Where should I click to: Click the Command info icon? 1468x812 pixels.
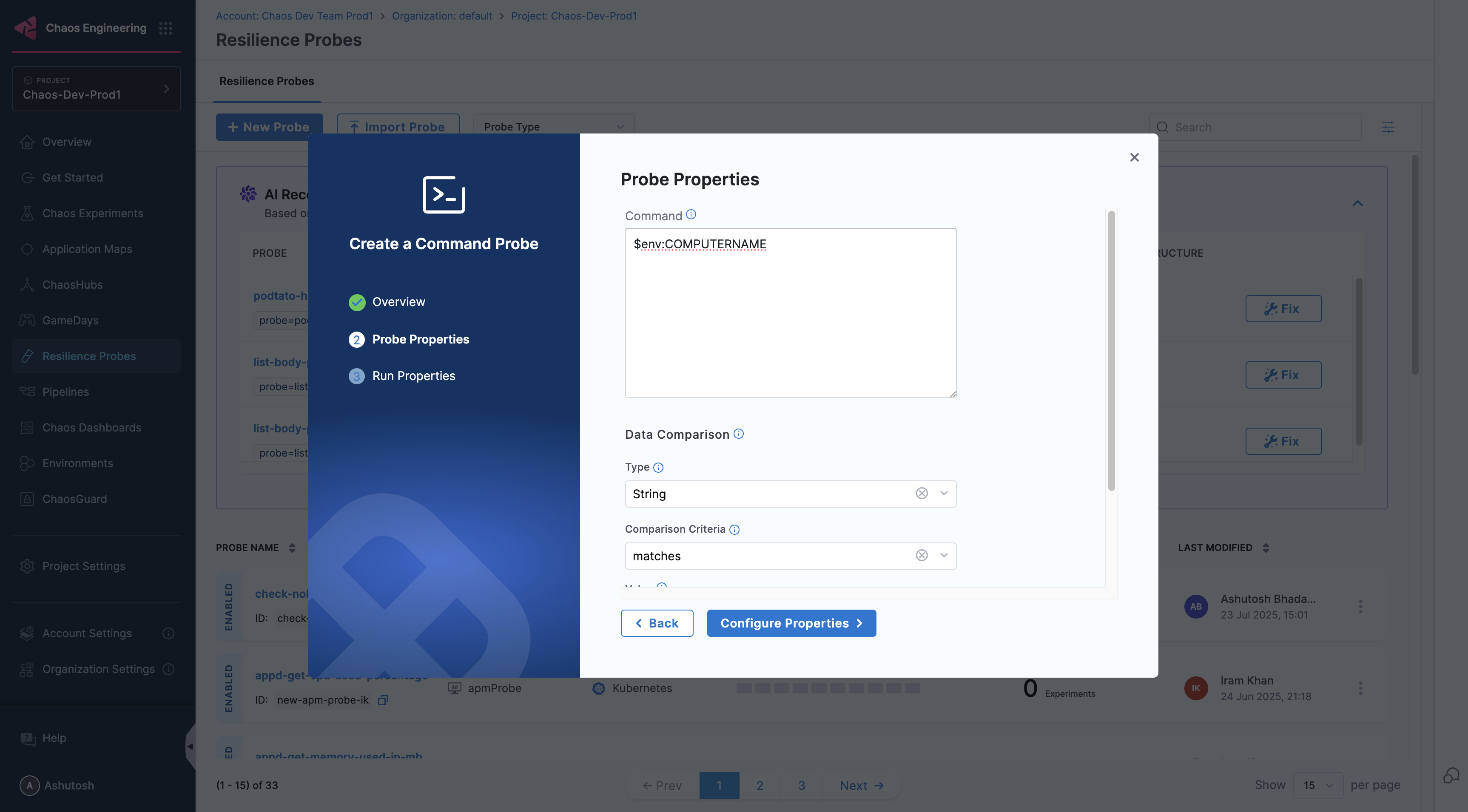tap(691, 215)
